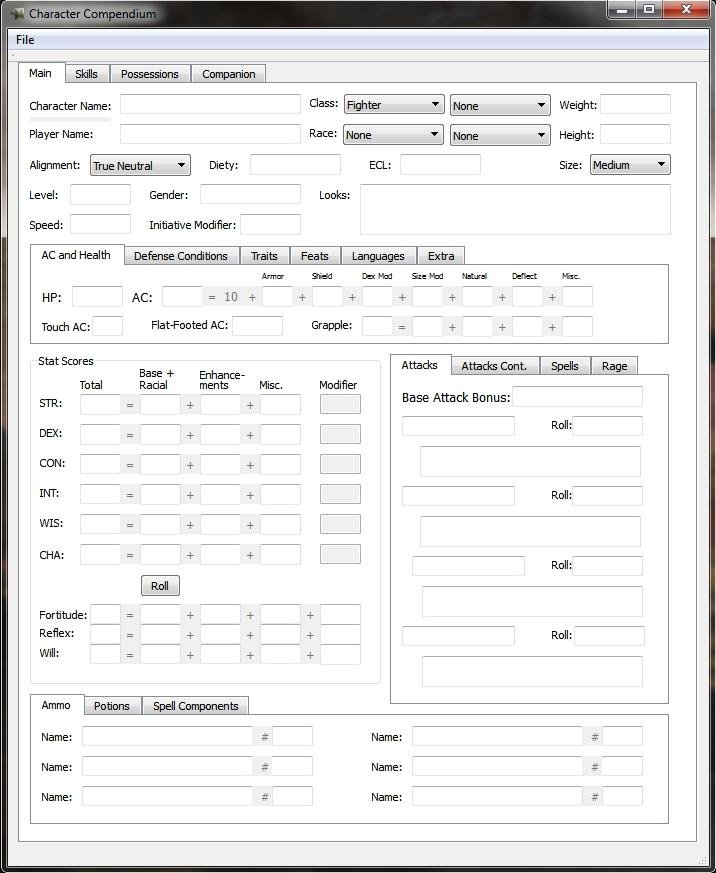Viewport: 716px width, 873px height.
Task: Open the Traits tab
Action: [x=264, y=256]
